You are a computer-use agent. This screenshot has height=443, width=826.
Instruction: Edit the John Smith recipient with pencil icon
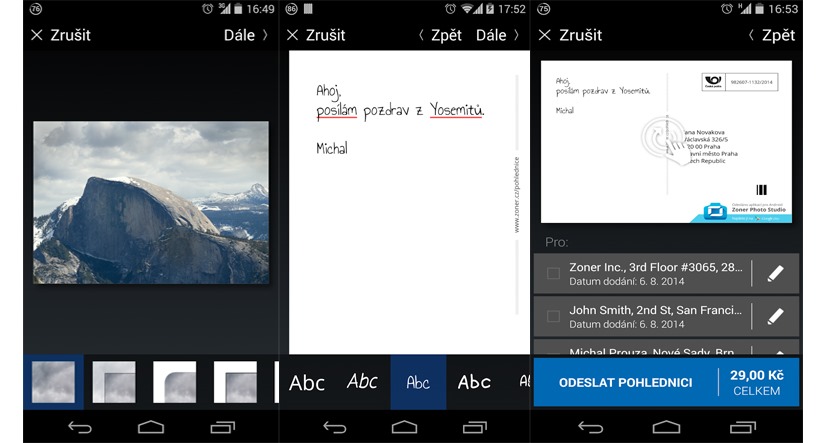(775, 317)
